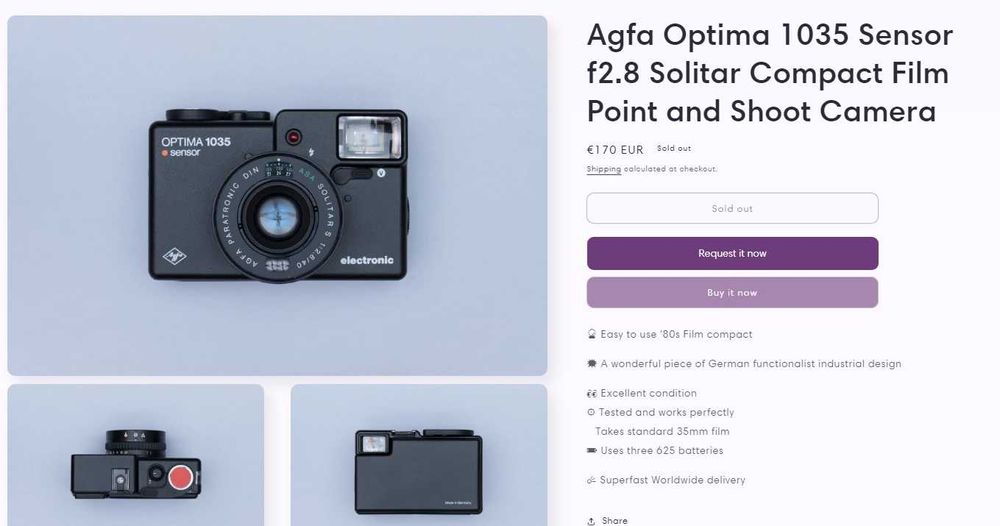
Task: Click the Agfa Optima 1035 product title
Action: [769, 73]
